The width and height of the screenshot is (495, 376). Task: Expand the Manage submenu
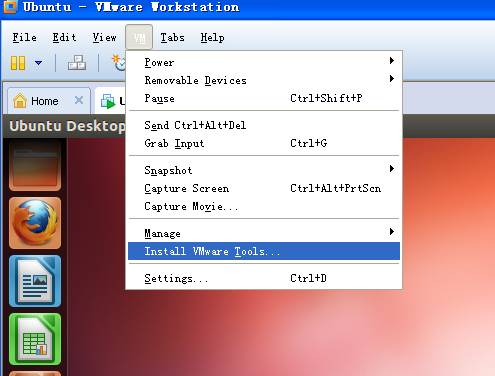[264, 233]
